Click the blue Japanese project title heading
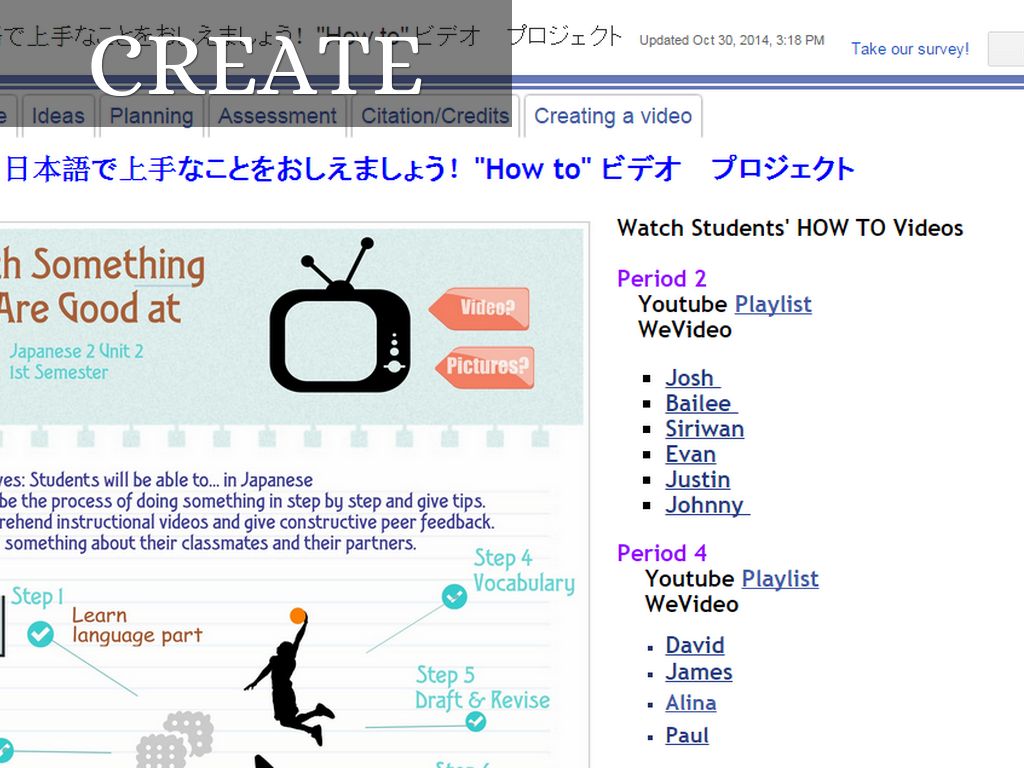 (x=430, y=168)
